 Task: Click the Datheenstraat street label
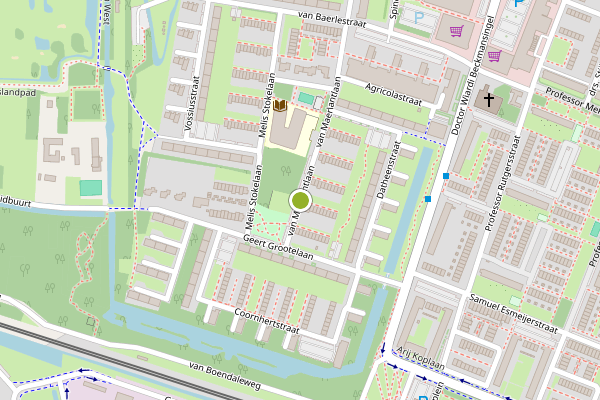pyautogui.click(x=388, y=170)
